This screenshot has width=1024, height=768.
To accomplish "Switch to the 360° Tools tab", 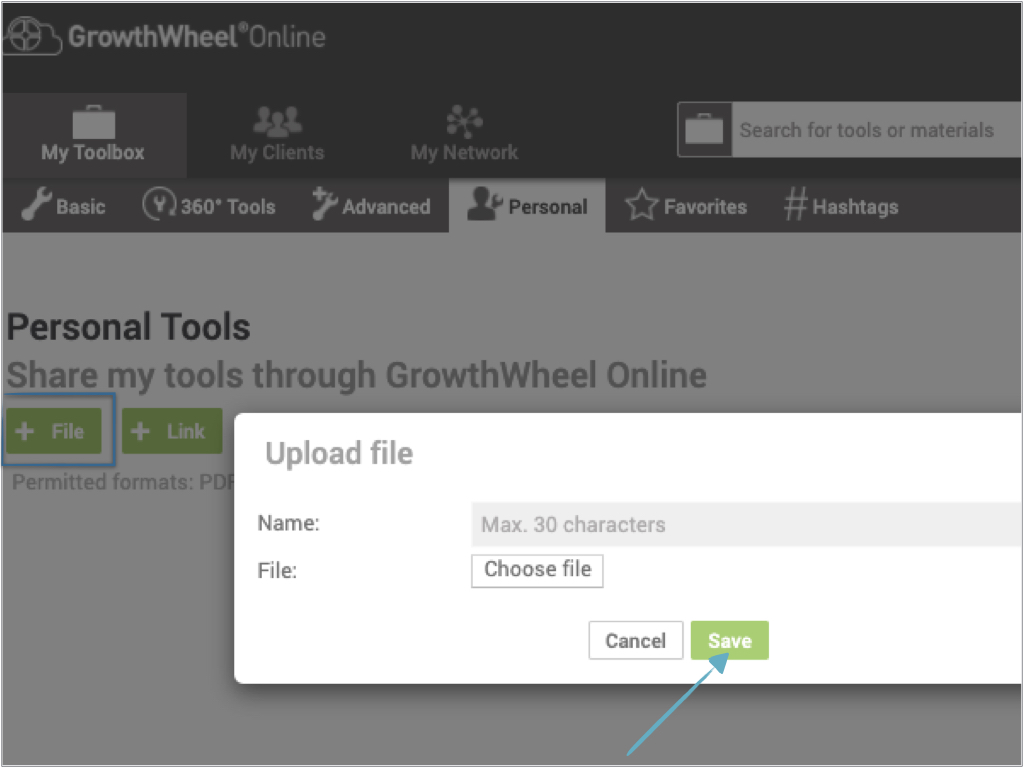I will [209, 206].
